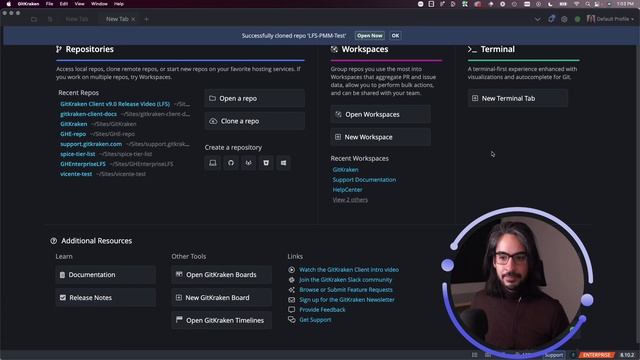Open a New Terminal Tab
Image resolution: width=640 pixels, height=360 pixels.
[x=518, y=98]
